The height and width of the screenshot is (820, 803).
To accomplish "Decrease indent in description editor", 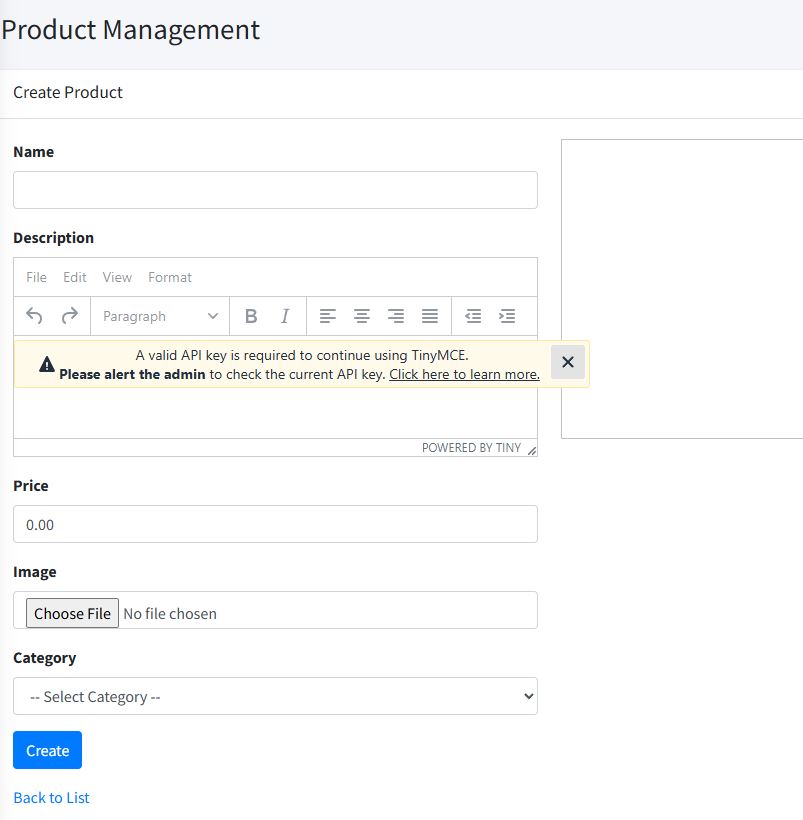I will (x=473, y=316).
